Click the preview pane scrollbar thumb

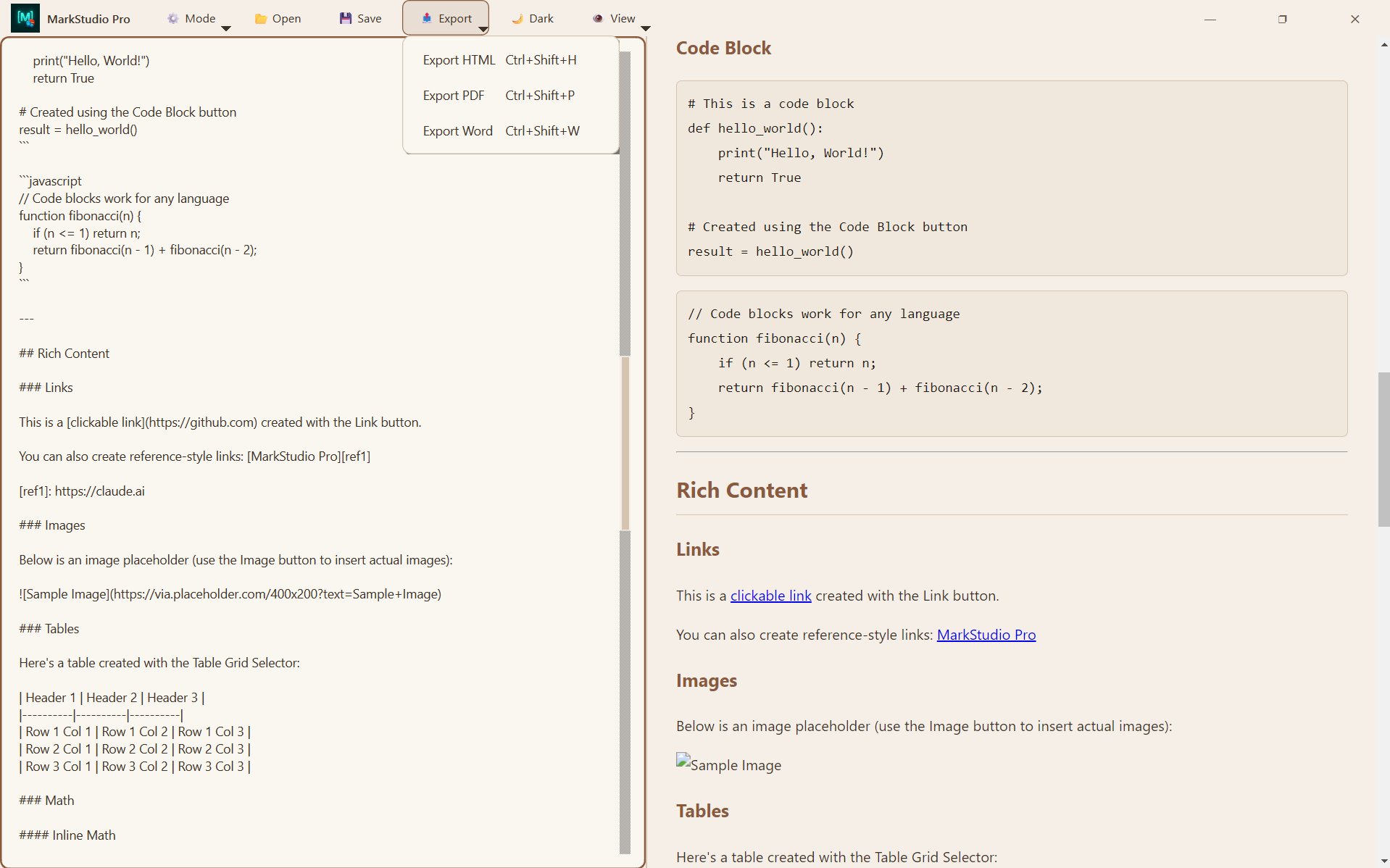pos(1383,449)
